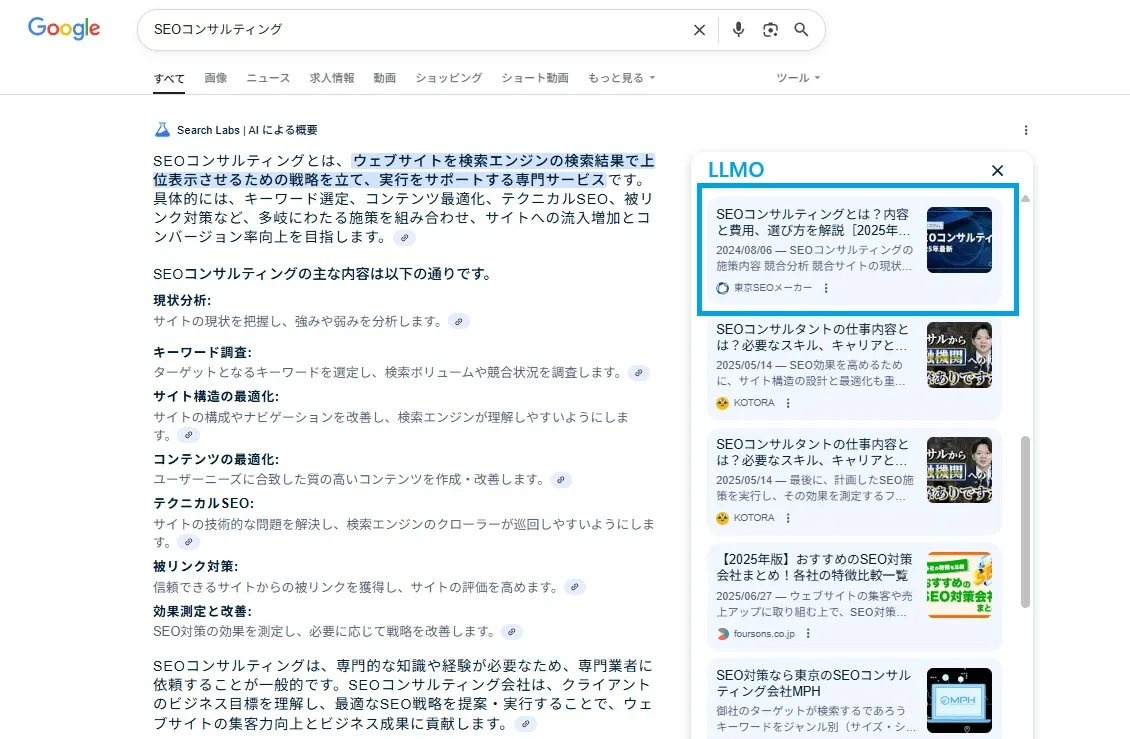Open source link chip for キーワード調査 description
The image size is (1130, 739).
point(639,373)
